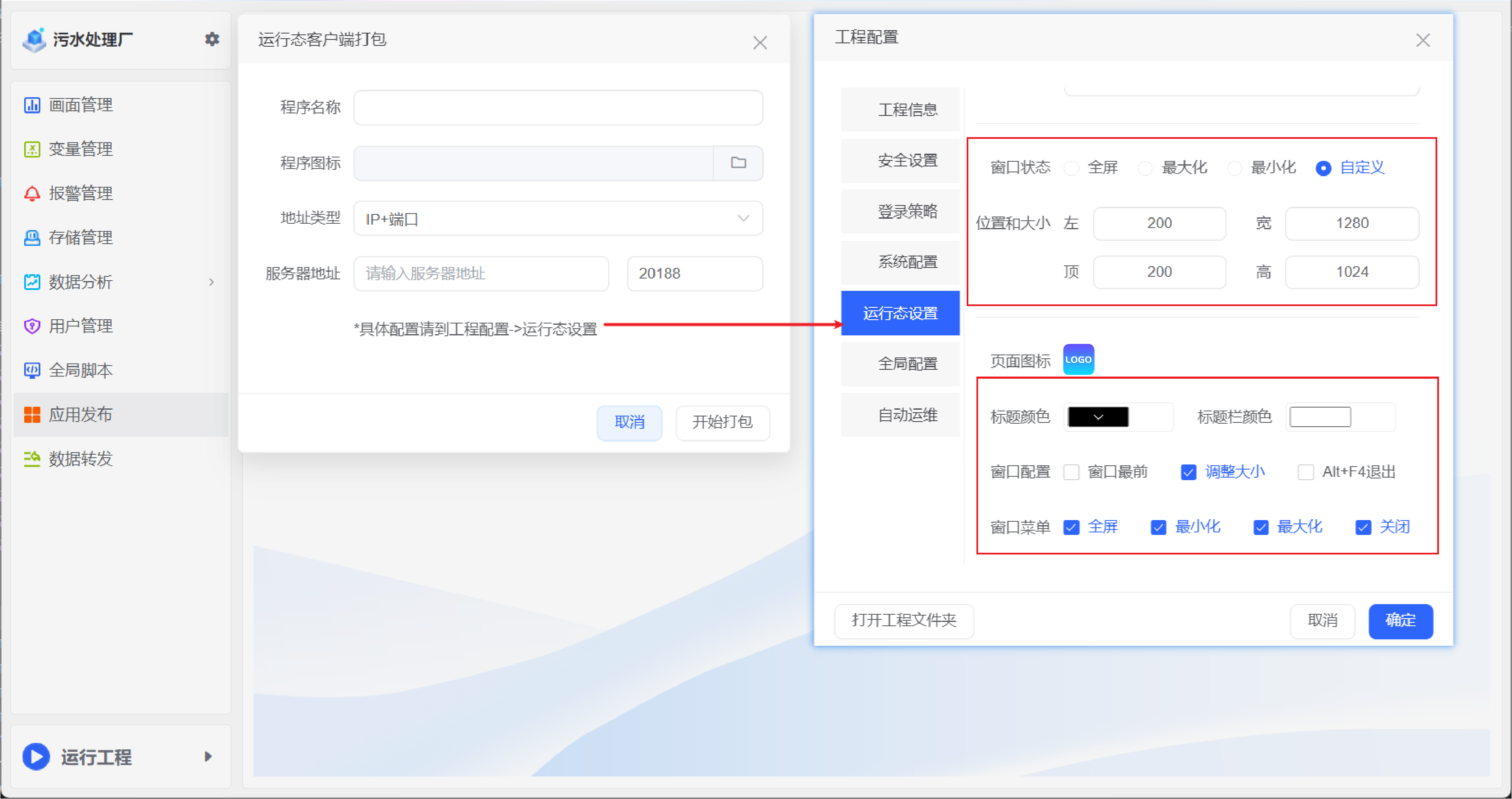Expand the 数据分析 submenu chevron
This screenshot has width=1512, height=799.
coord(212,282)
